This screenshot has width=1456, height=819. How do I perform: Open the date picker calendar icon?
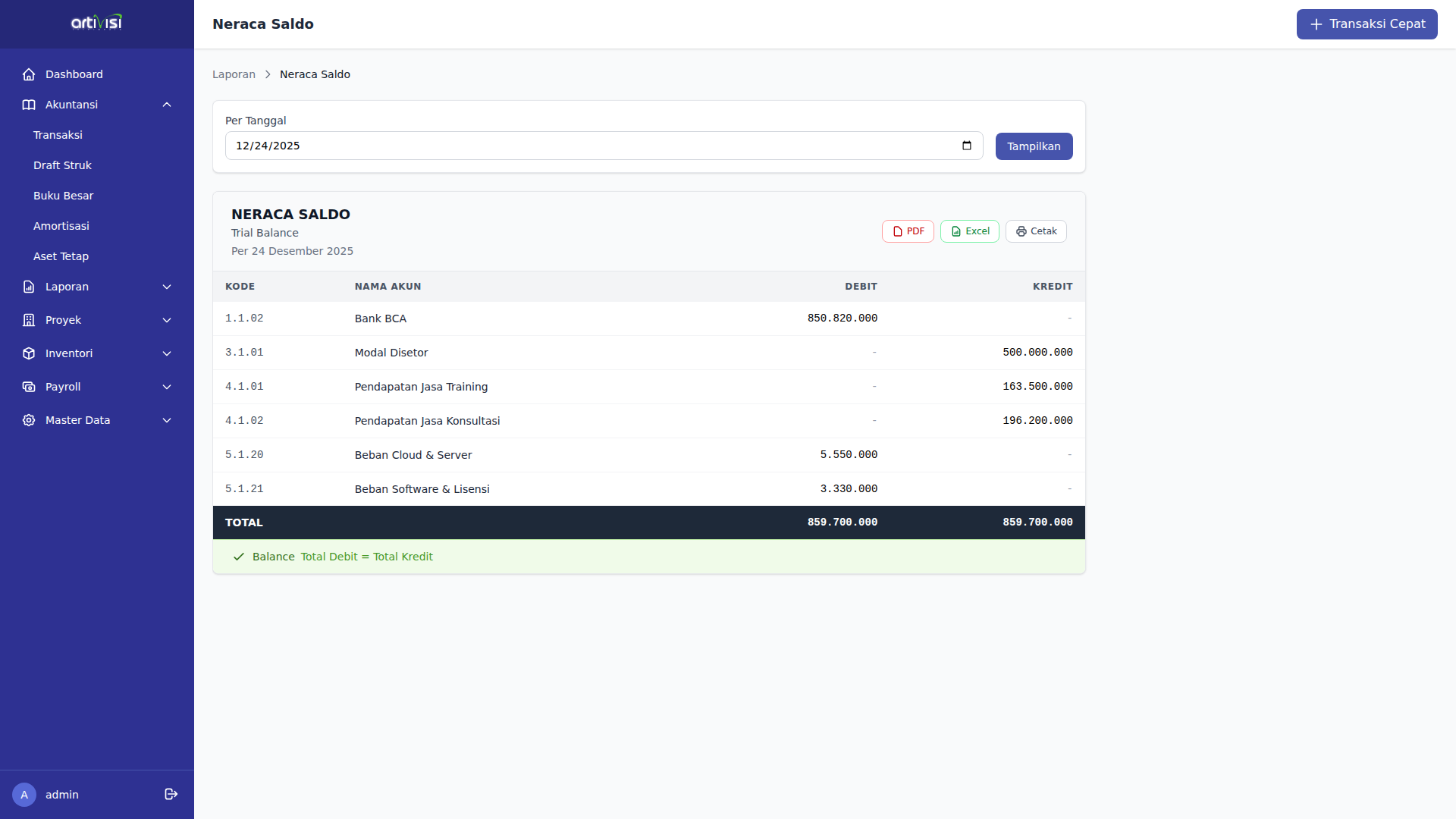tap(966, 146)
